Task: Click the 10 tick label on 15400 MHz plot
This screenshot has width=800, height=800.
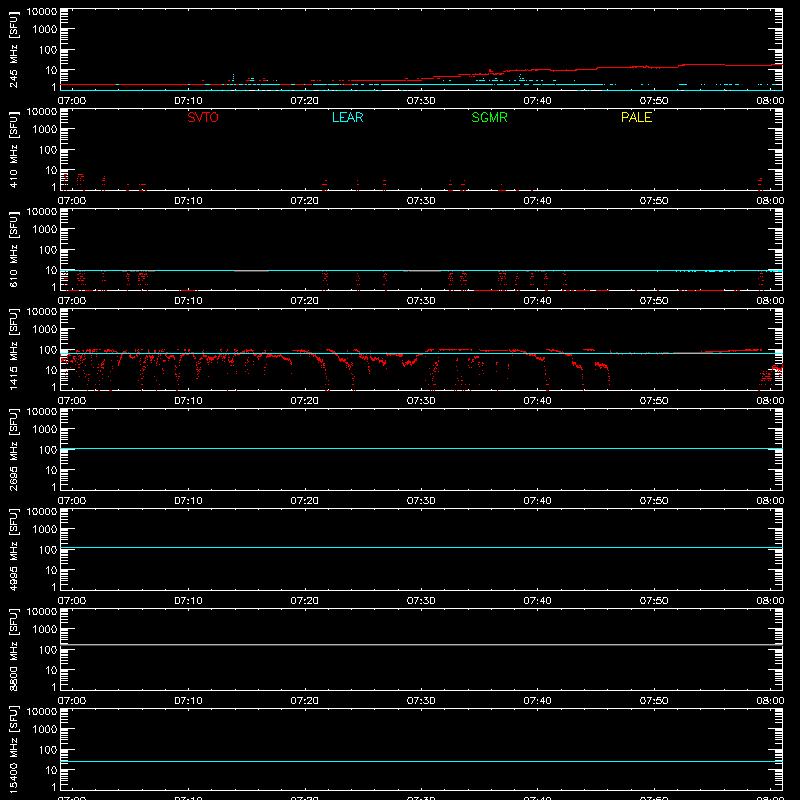Action: (51, 770)
